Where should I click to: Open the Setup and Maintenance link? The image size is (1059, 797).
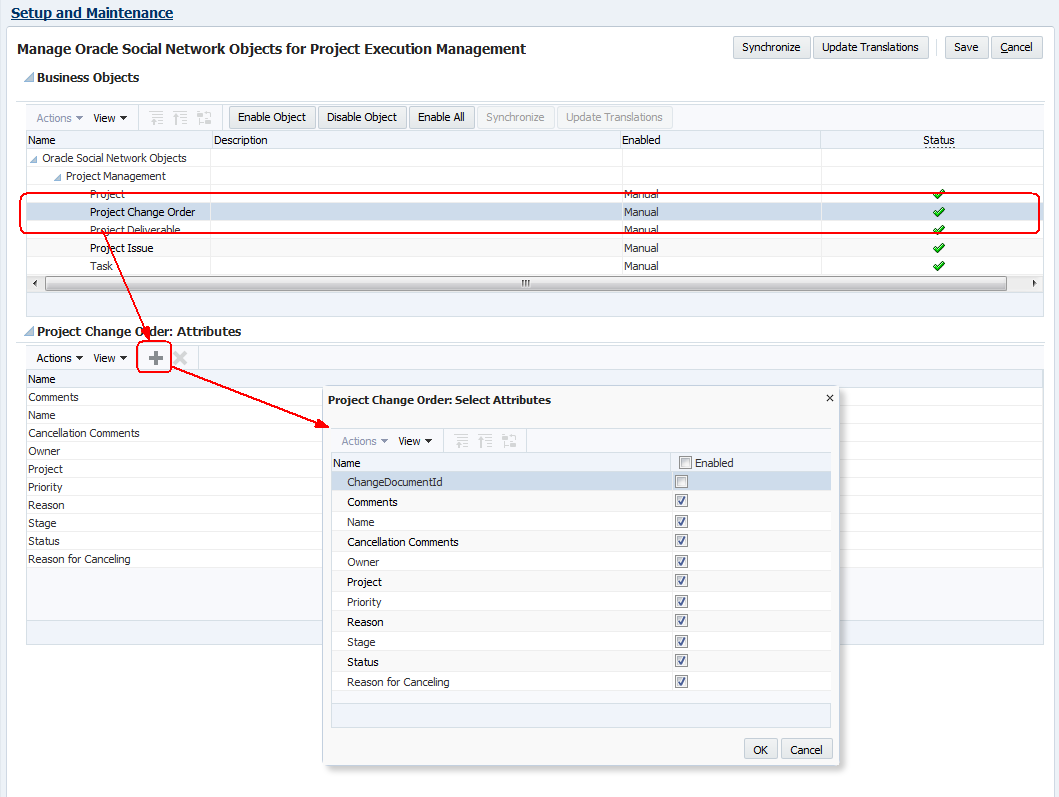[x=92, y=13]
